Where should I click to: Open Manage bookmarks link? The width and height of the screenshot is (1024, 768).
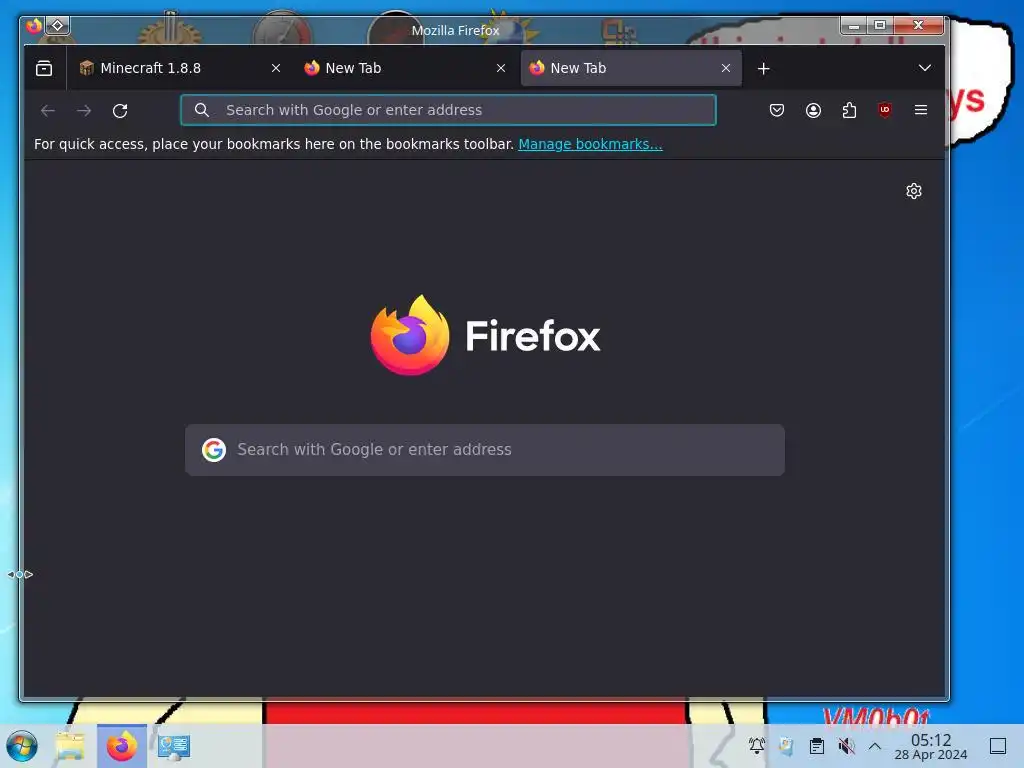pos(590,144)
